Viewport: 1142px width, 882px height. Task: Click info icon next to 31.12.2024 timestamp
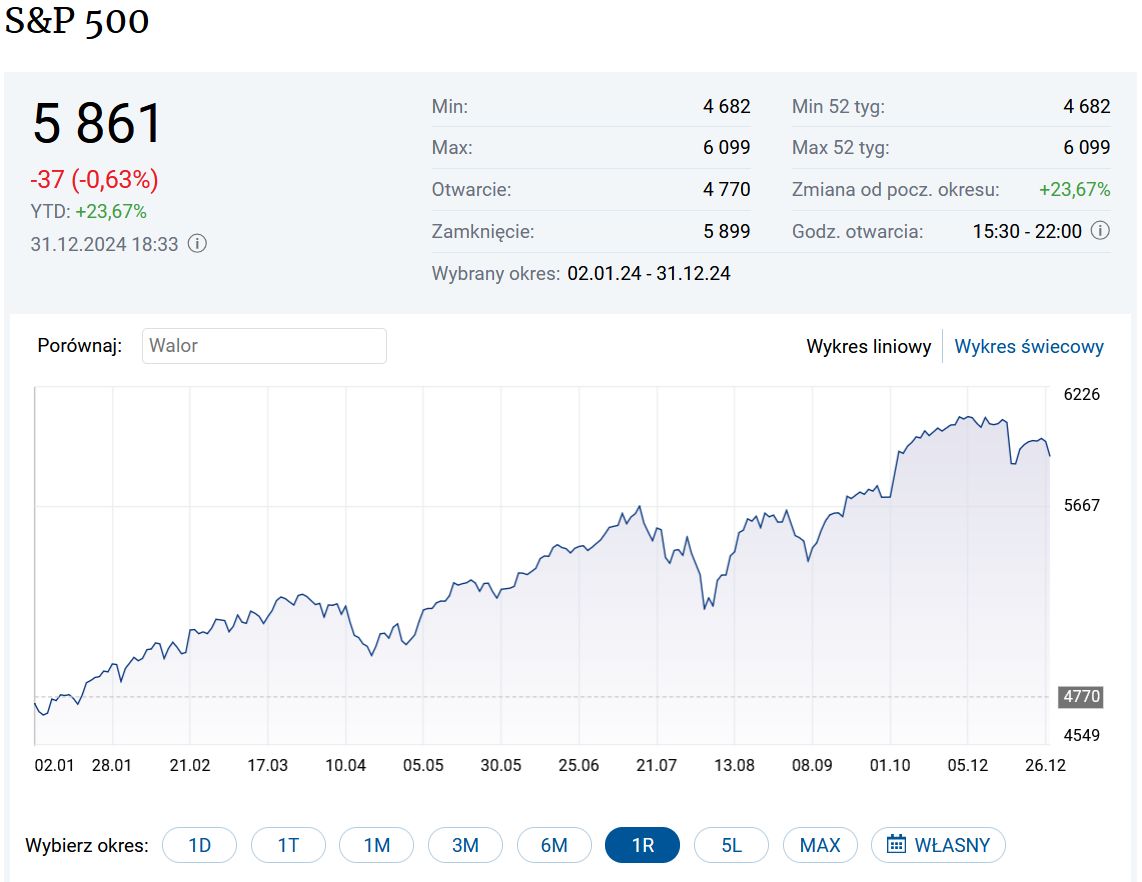pyautogui.click(x=198, y=243)
